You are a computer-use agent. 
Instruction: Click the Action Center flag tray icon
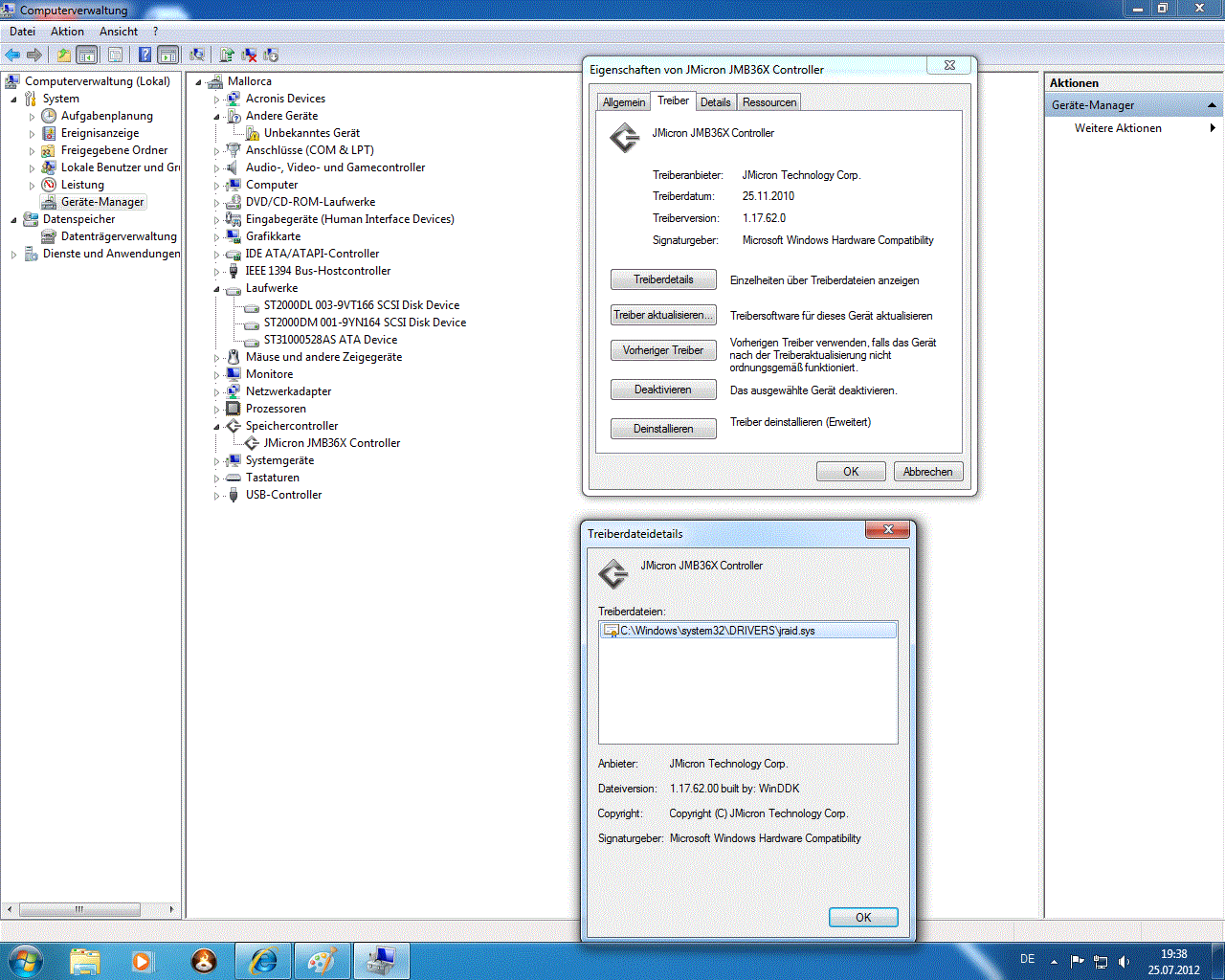pyautogui.click(x=1078, y=961)
